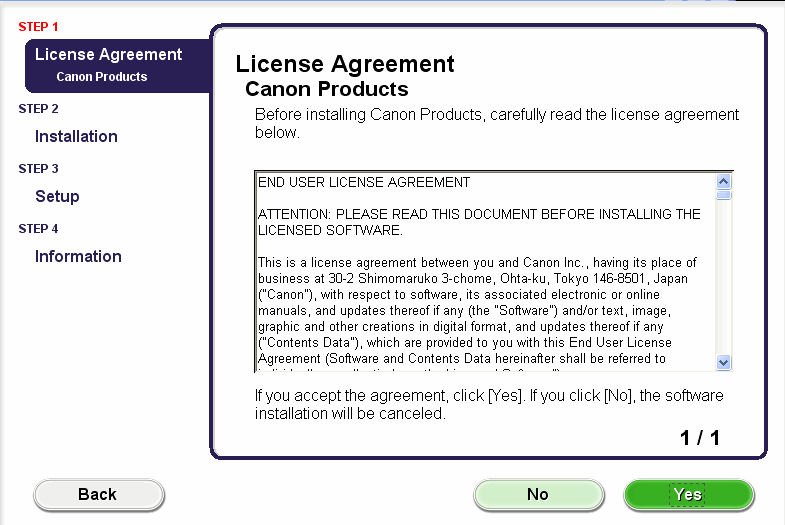Image resolution: width=785 pixels, height=525 pixels.
Task: Click the license text scroll-down arrow
Action: pos(724,363)
